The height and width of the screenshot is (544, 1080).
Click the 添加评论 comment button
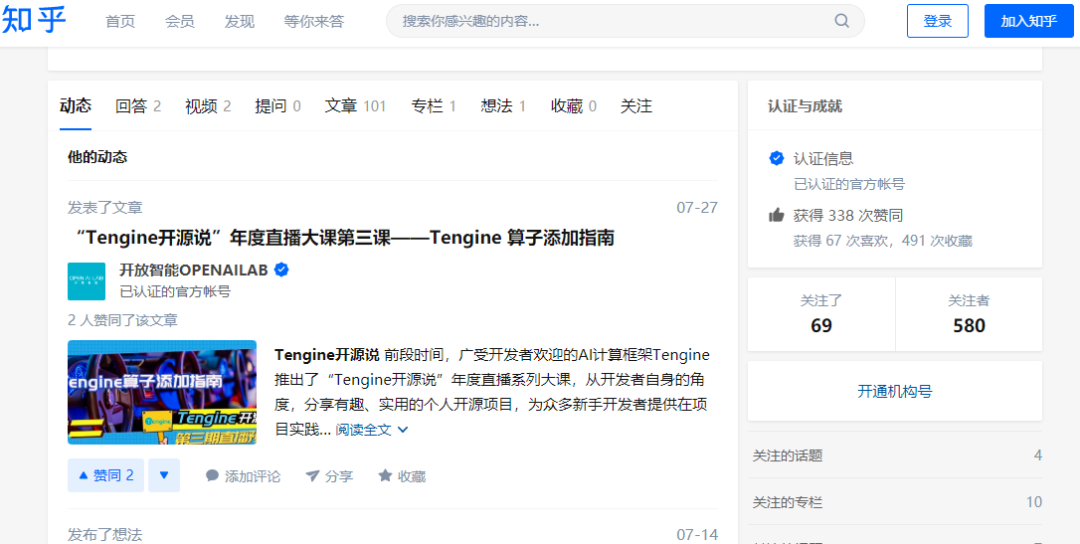[x=243, y=476]
